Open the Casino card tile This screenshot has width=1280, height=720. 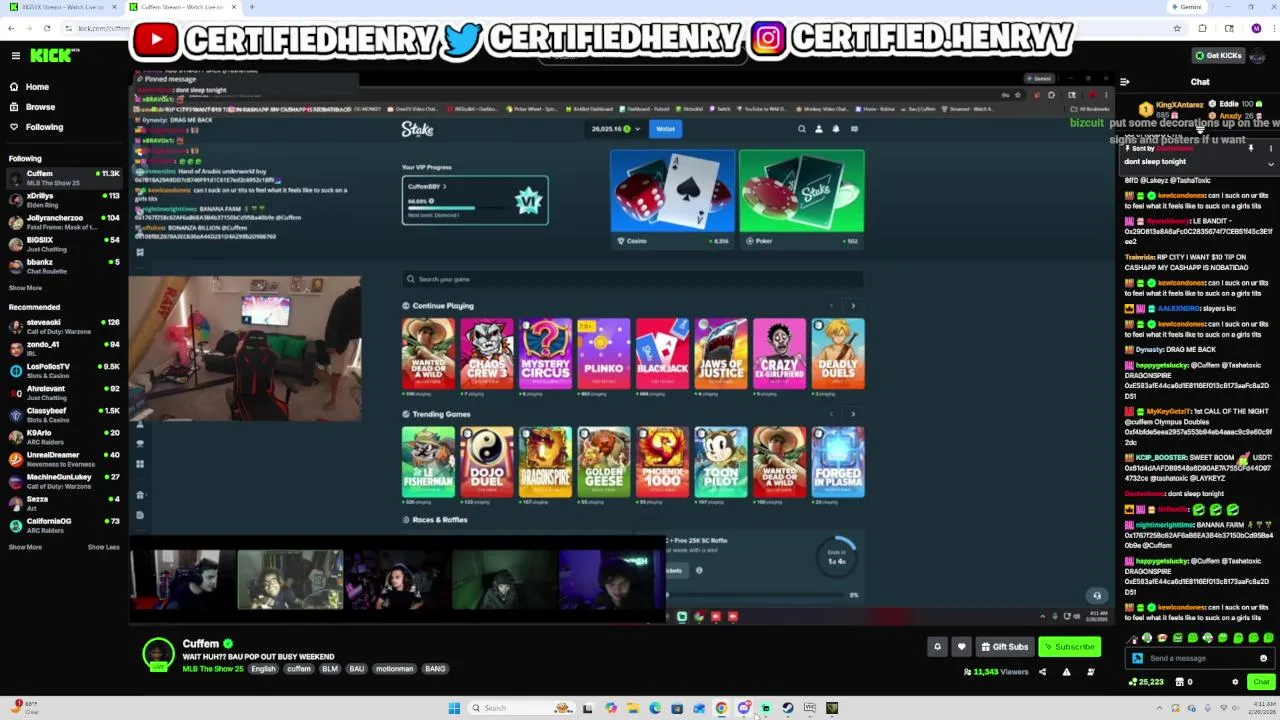point(672,199)
